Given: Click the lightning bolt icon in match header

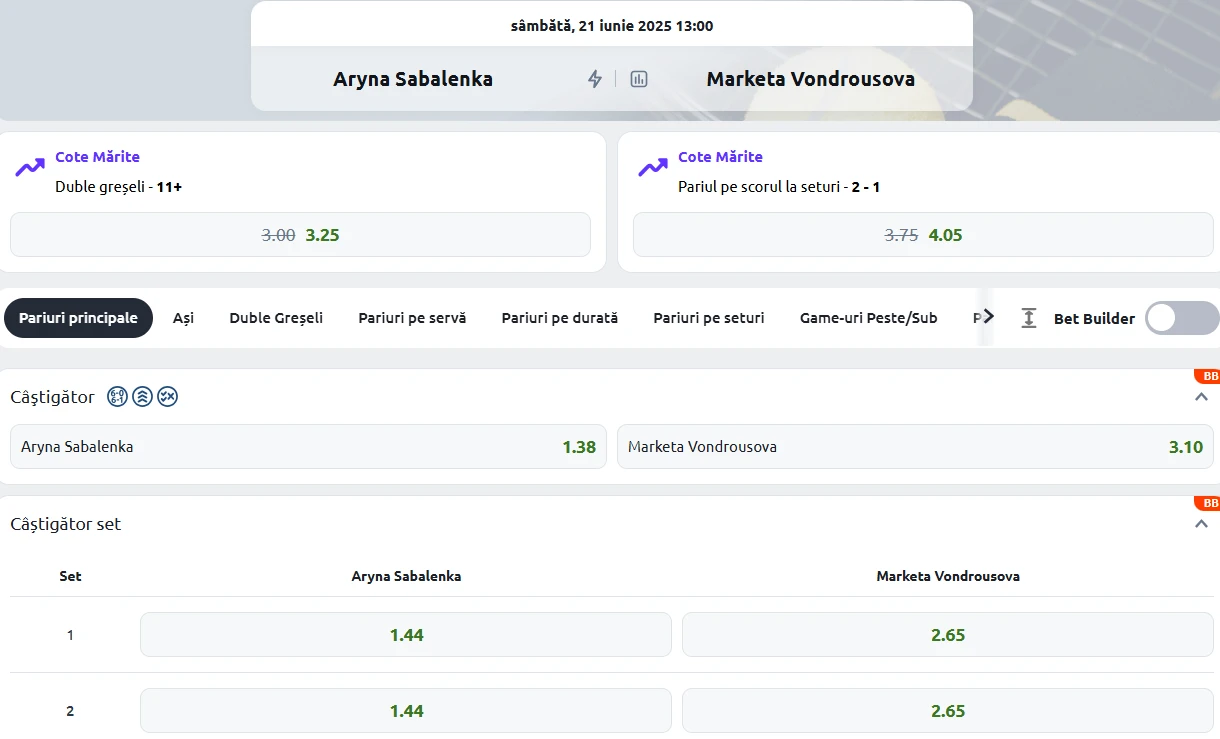Looking at the screenshot, I should coord(595,79).
